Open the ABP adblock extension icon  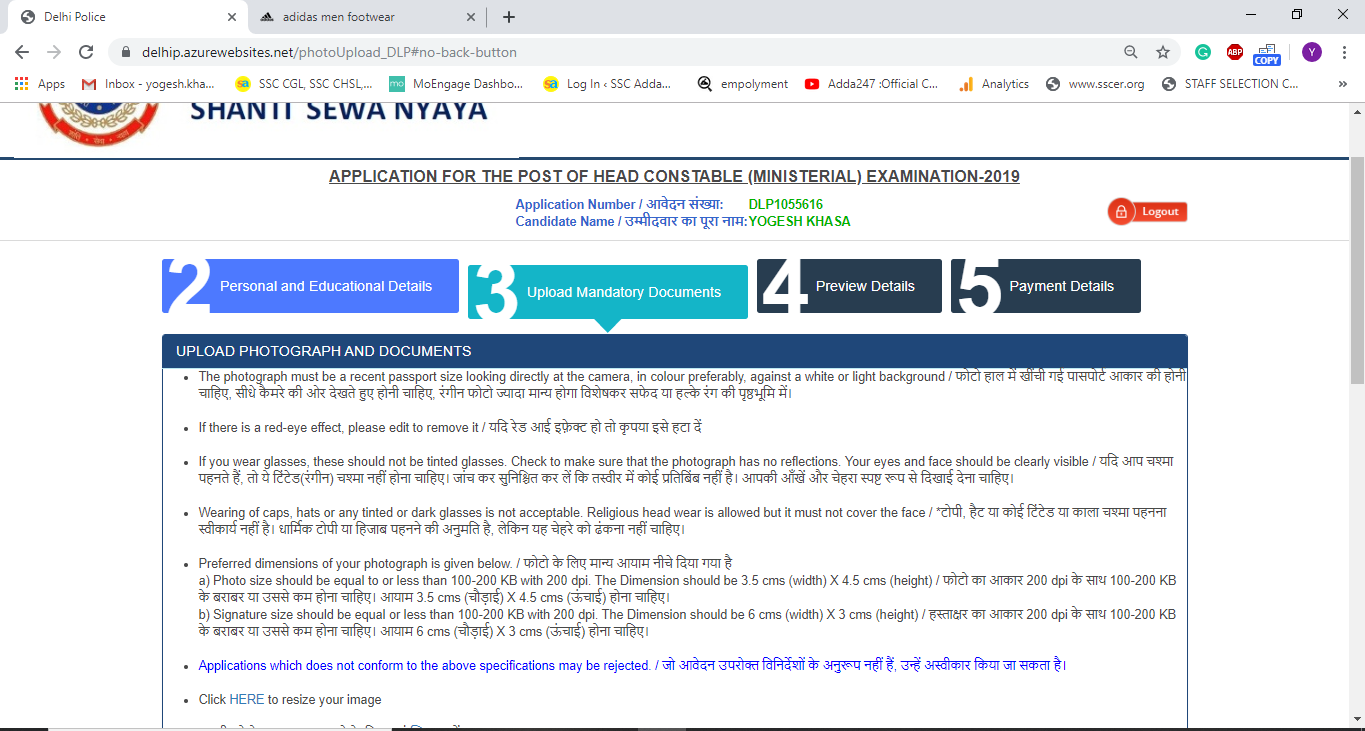click(x=1235, y=52)
